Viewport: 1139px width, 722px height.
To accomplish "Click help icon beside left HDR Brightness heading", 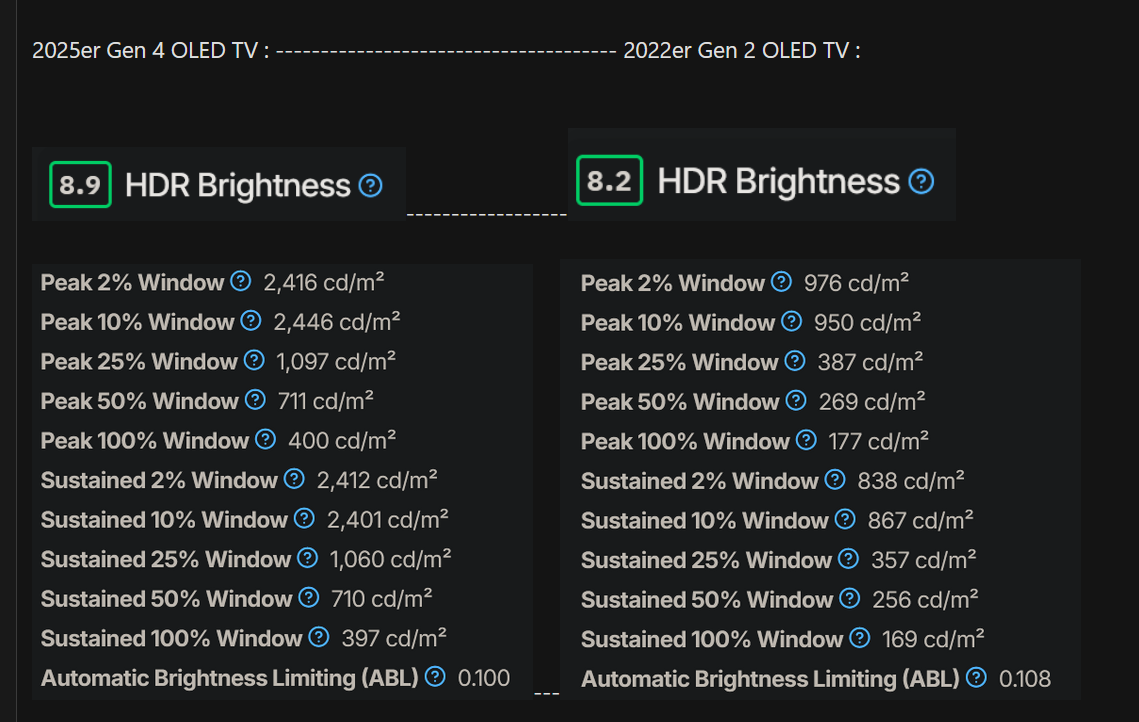I will click(x=370, y=186).
